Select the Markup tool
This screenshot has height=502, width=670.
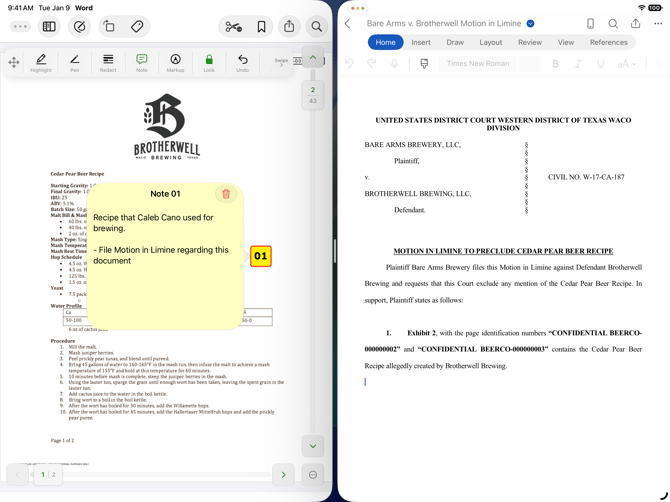175,63
